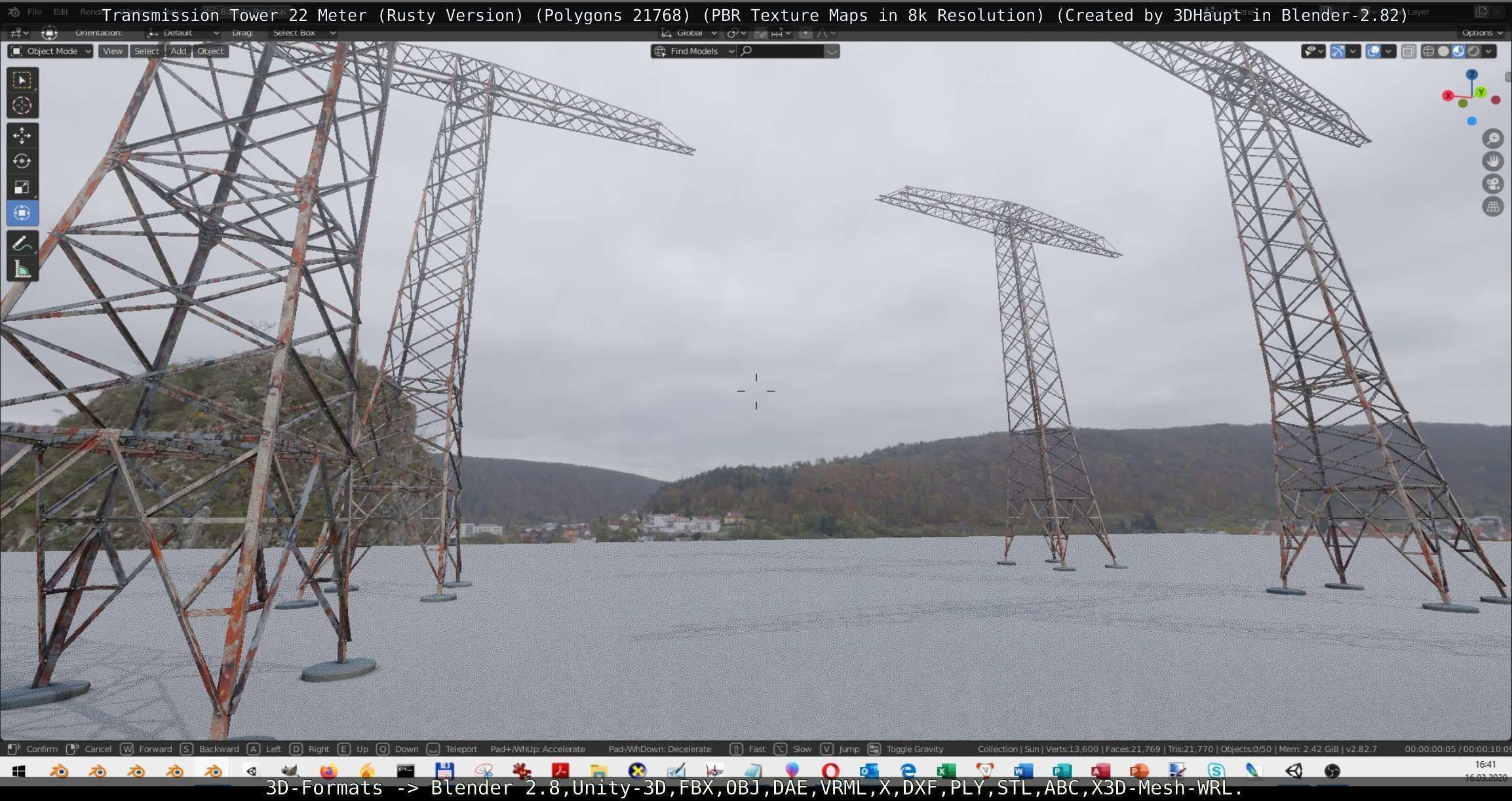Activate the 3D Cursor tool
The height and width of the screenshot is (801, 1512).
click(22, 106)
